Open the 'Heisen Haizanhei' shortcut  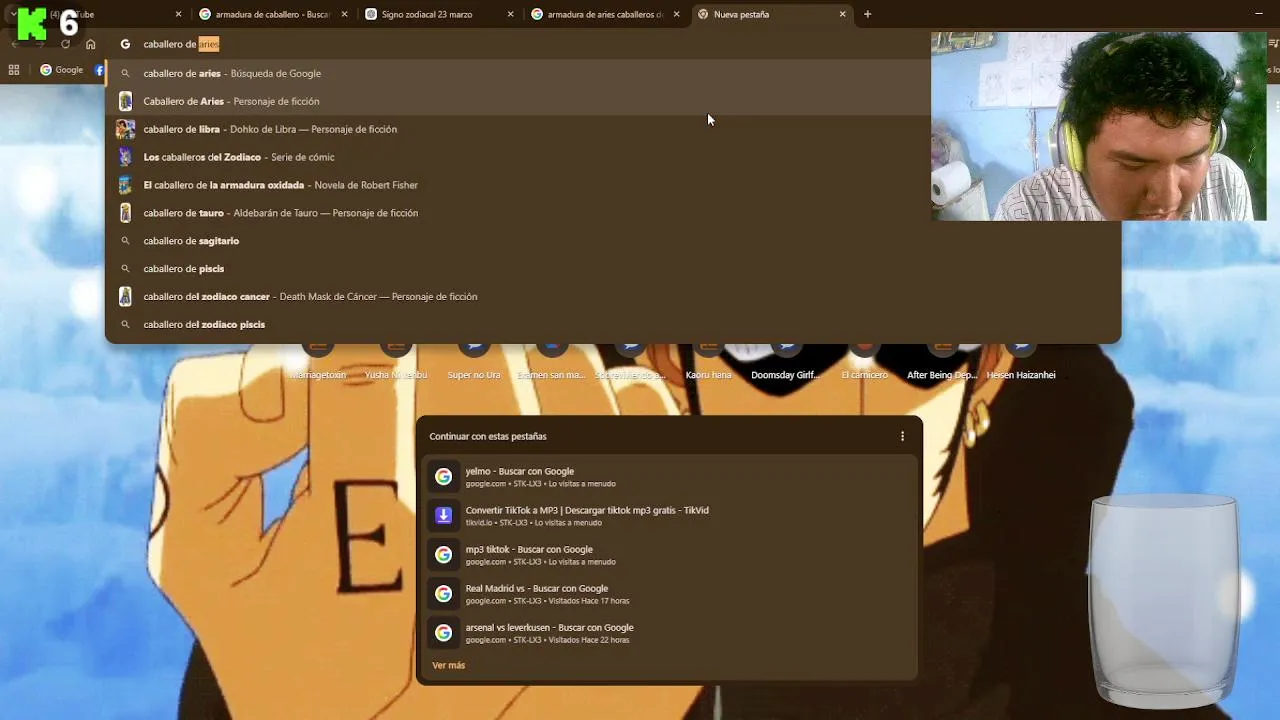pyautogui.click(x=1021, y=362)
